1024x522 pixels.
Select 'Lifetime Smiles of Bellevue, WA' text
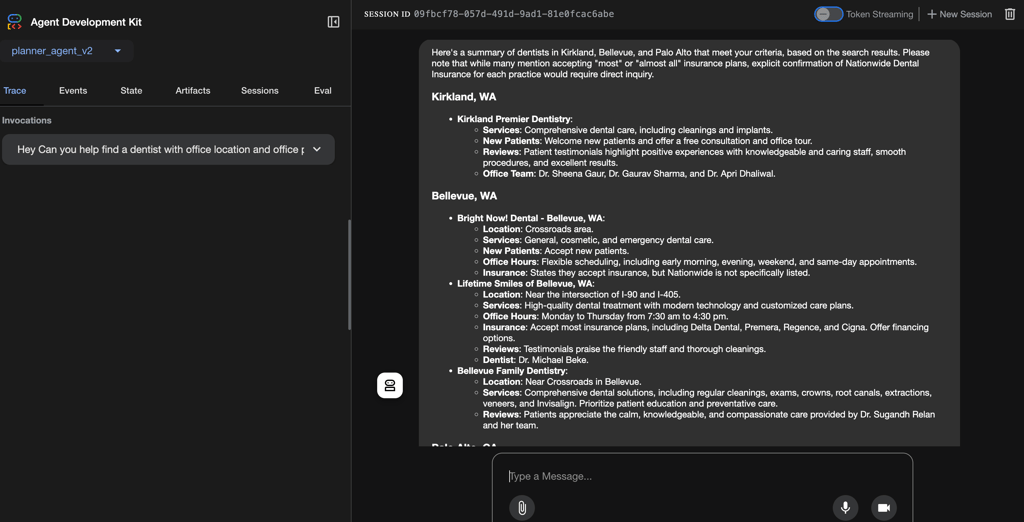coord(524,284)
